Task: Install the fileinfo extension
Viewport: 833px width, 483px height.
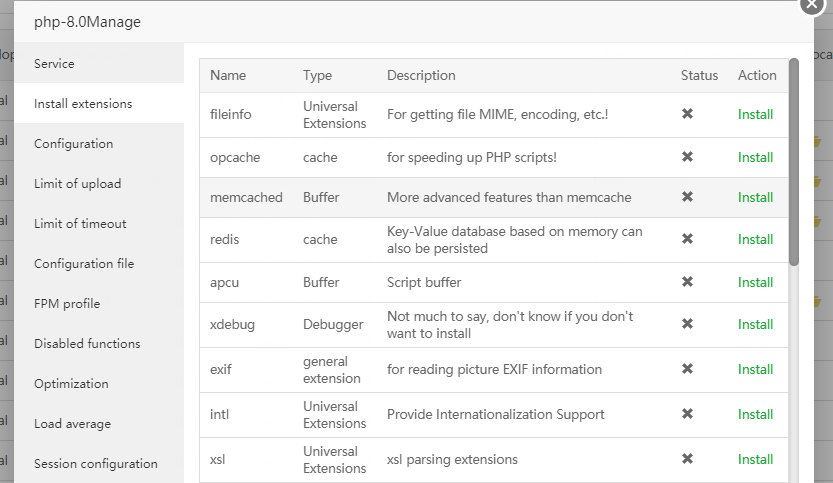Action: coord(755,114)
